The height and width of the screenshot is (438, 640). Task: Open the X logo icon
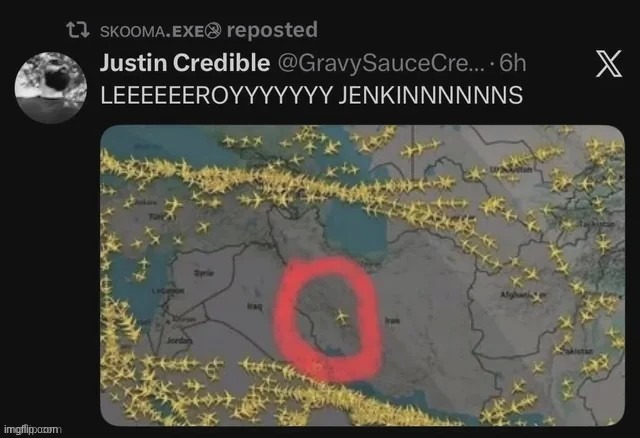pyautogui.click(x=609, y=63)
